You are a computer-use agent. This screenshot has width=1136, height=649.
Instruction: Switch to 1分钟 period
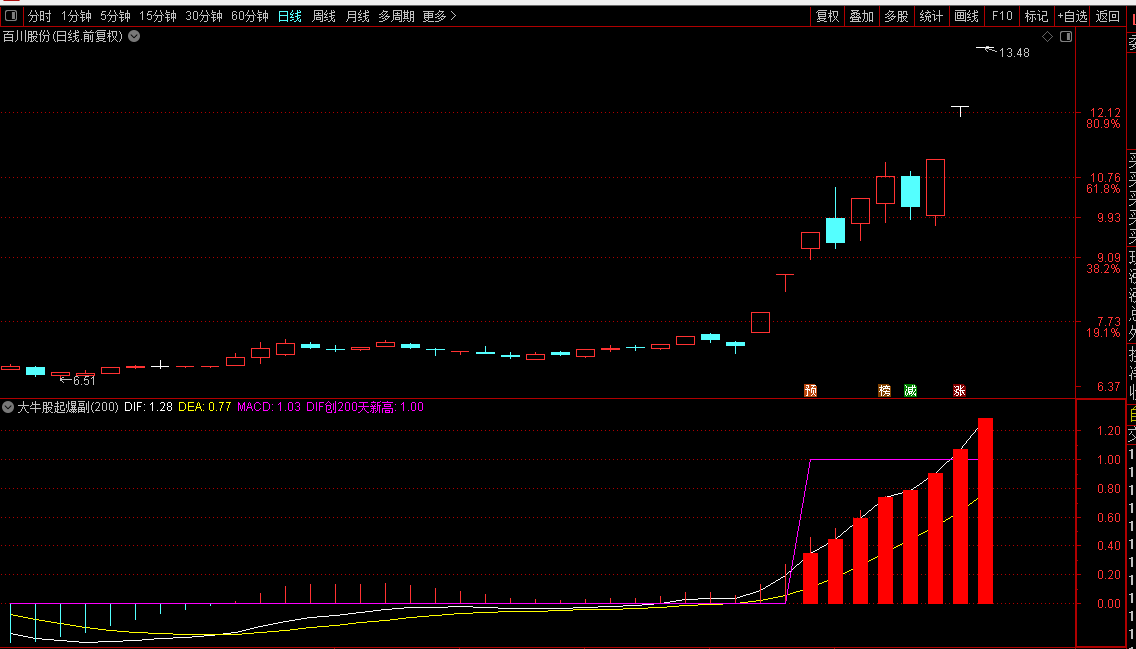[x=76, y=16]
